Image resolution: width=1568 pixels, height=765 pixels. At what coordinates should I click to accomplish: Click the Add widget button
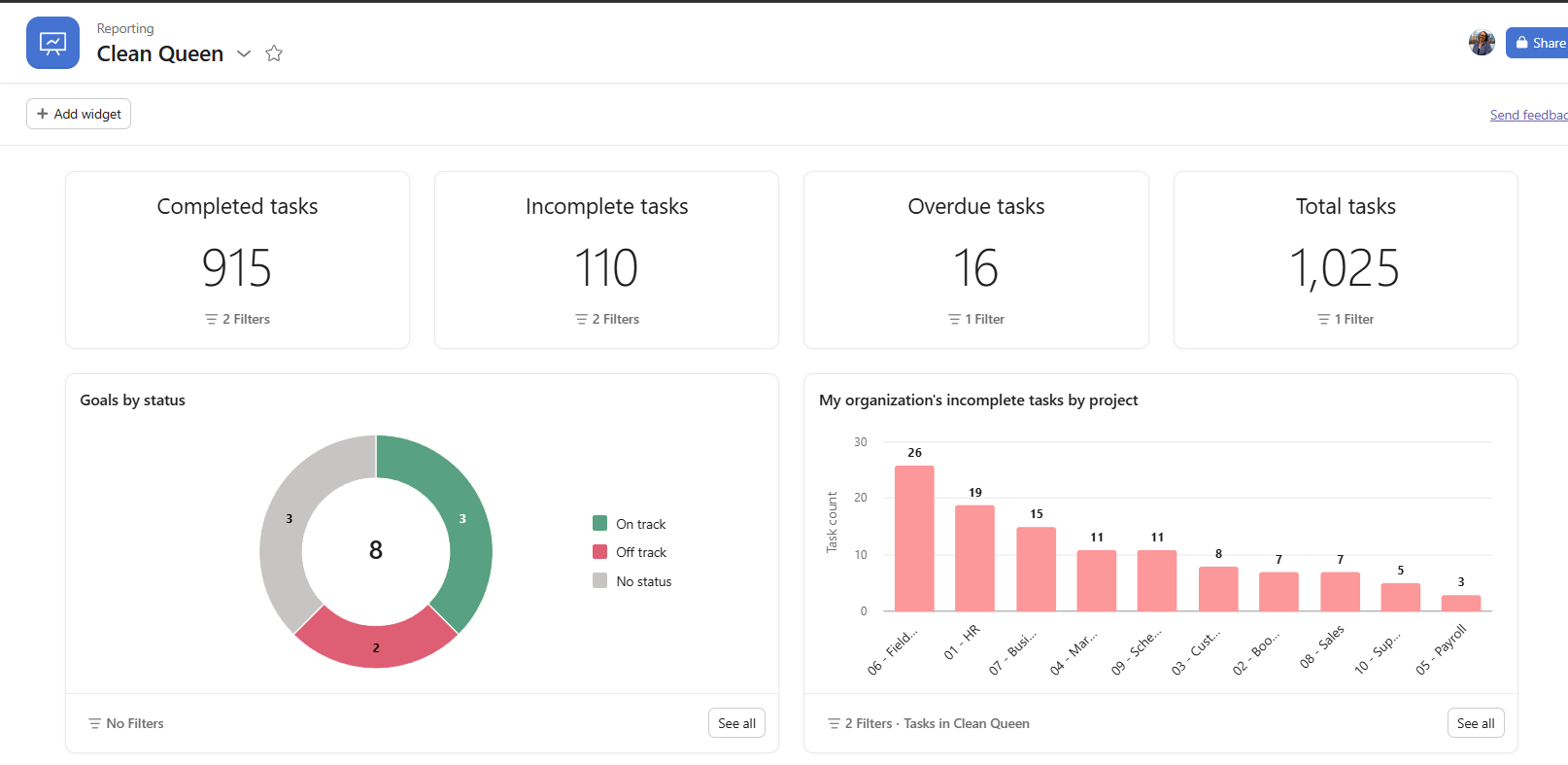79,114
